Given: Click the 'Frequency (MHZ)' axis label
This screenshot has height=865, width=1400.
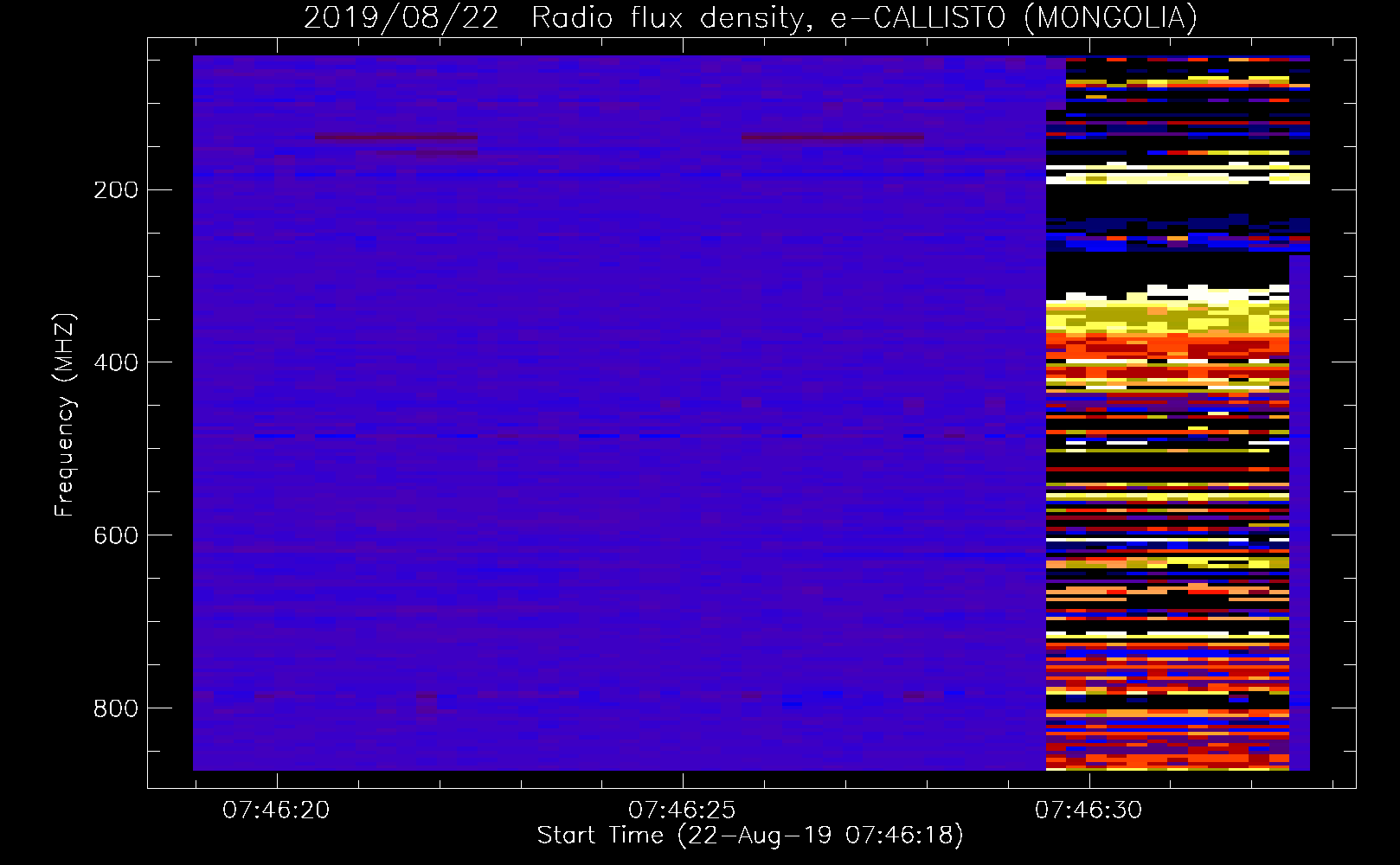Looking at the screenshot, I should tap(65, 415).
